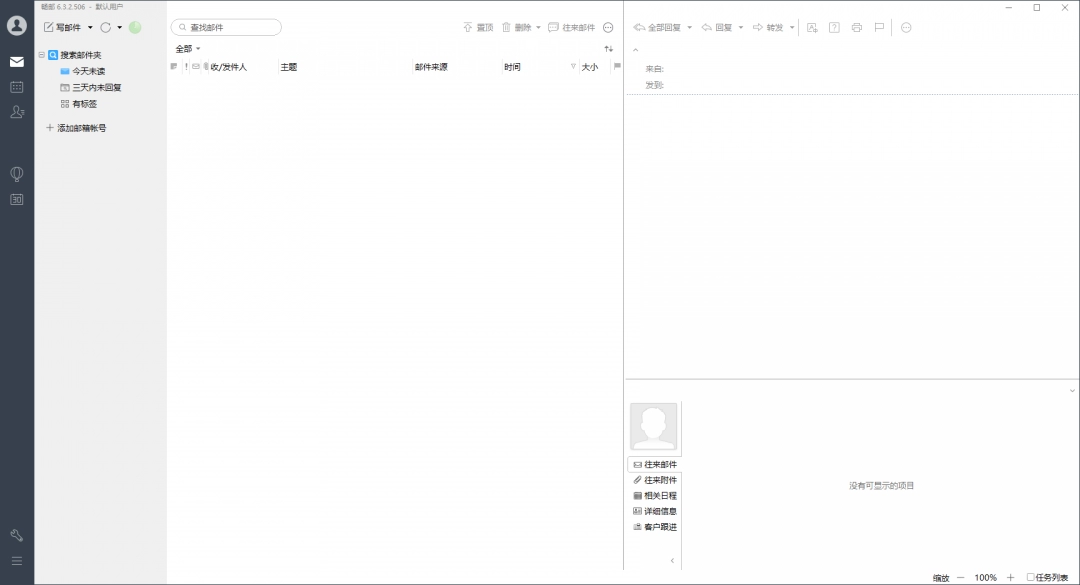This screenshot has height=585, width=1080.
Task: Sort by the 时间 column header
Action: pos(512,67)
